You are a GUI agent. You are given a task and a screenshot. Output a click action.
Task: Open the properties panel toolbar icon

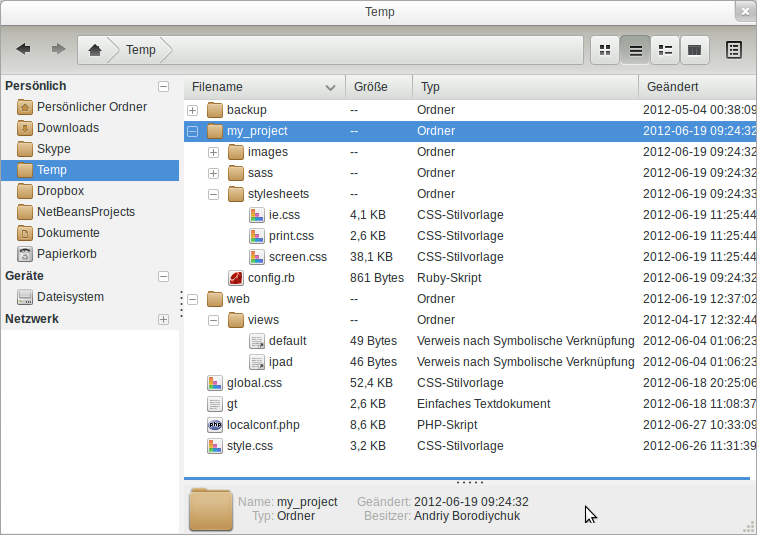pyautogui.click(x=734, y=50)
